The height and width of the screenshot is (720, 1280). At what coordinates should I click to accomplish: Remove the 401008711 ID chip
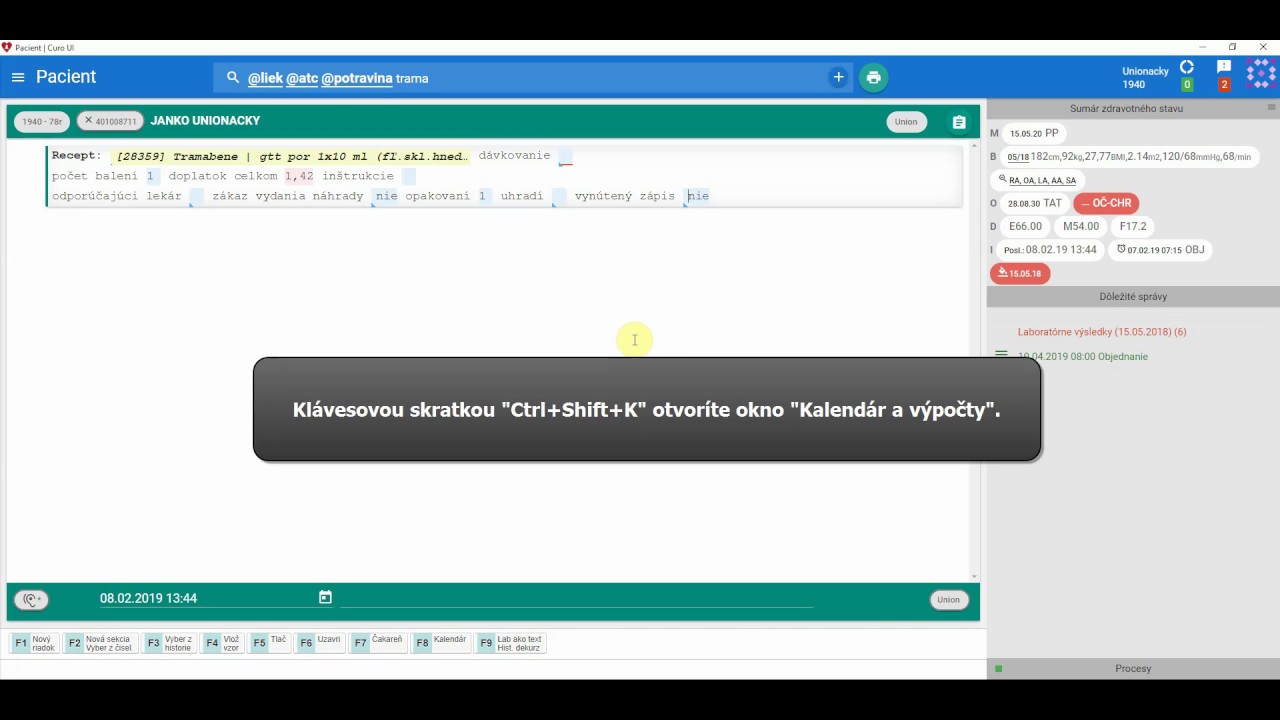(x=88, y=120)
